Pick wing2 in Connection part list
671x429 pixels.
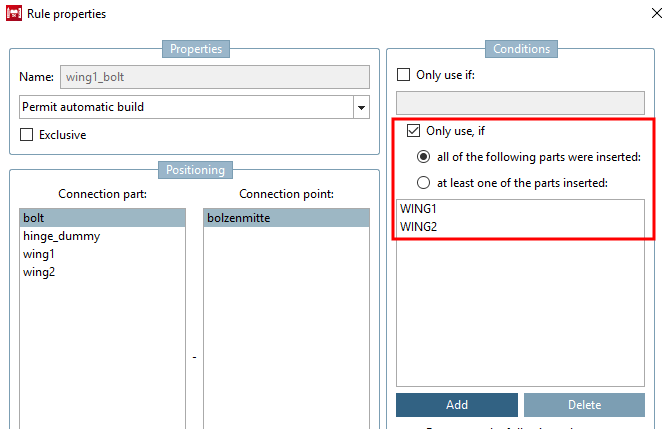tap(39, 272)
